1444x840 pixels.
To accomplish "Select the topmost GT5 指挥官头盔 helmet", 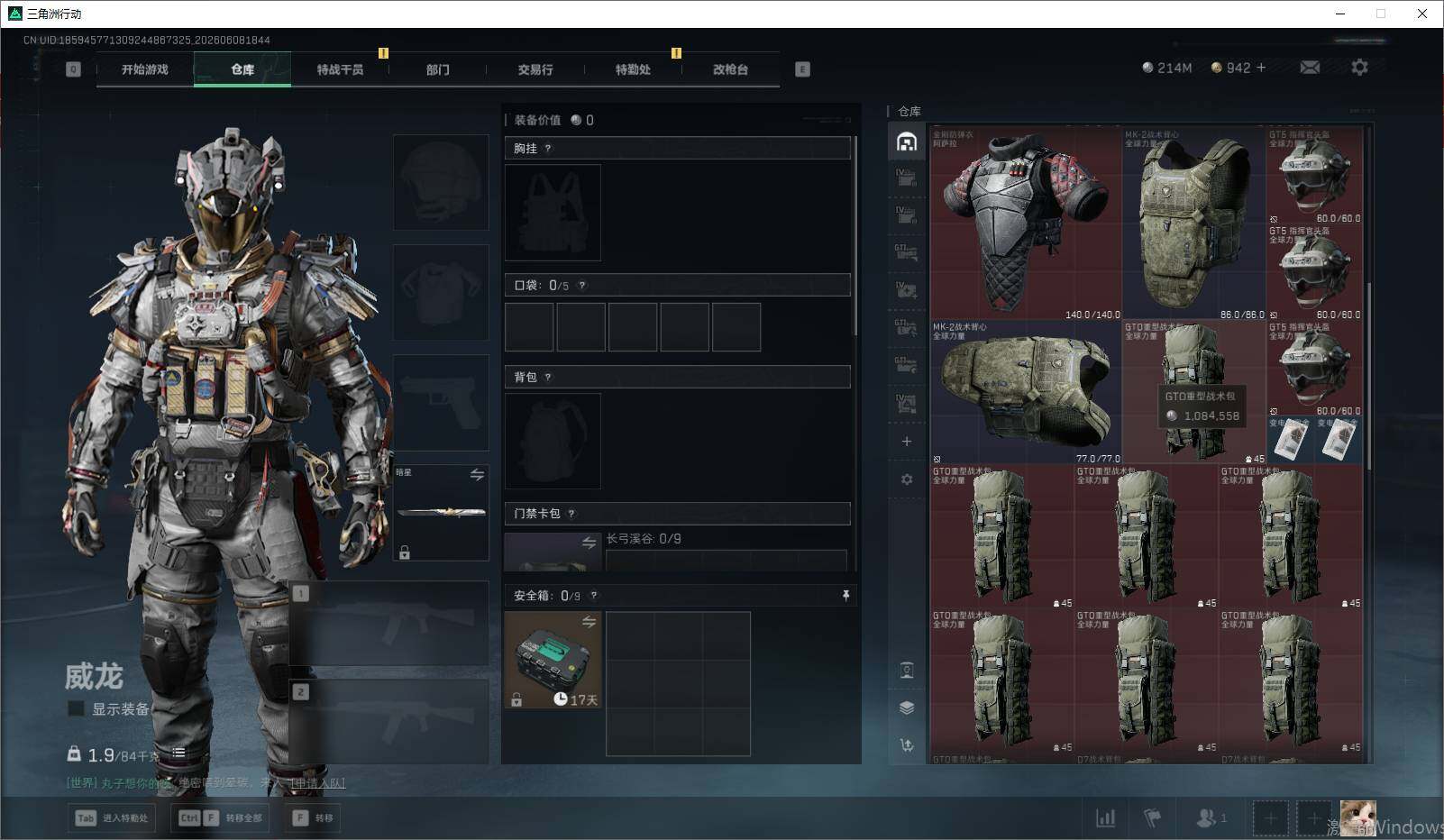I will [1314, 176].
